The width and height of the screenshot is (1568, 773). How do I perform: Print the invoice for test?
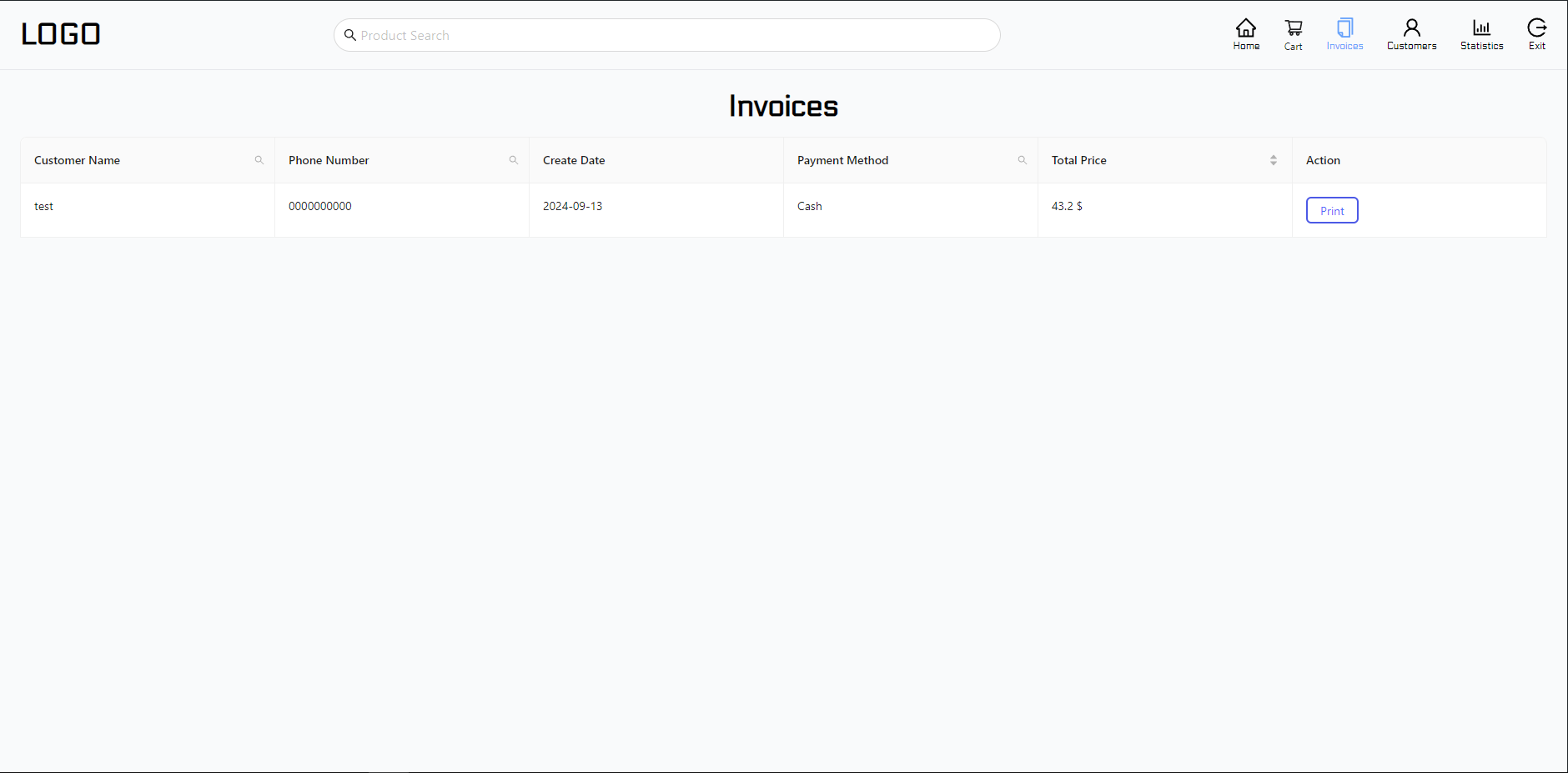tap(1332, 211)
